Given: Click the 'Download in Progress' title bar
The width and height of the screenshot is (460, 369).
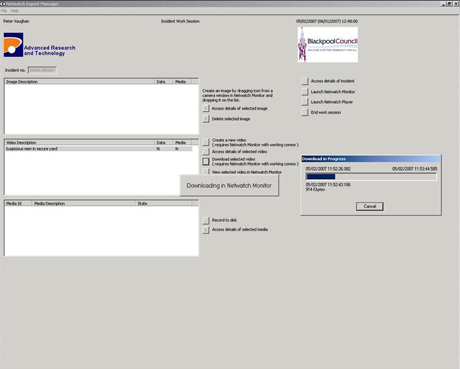Looking at the screenshot, I should coord(371,159).
